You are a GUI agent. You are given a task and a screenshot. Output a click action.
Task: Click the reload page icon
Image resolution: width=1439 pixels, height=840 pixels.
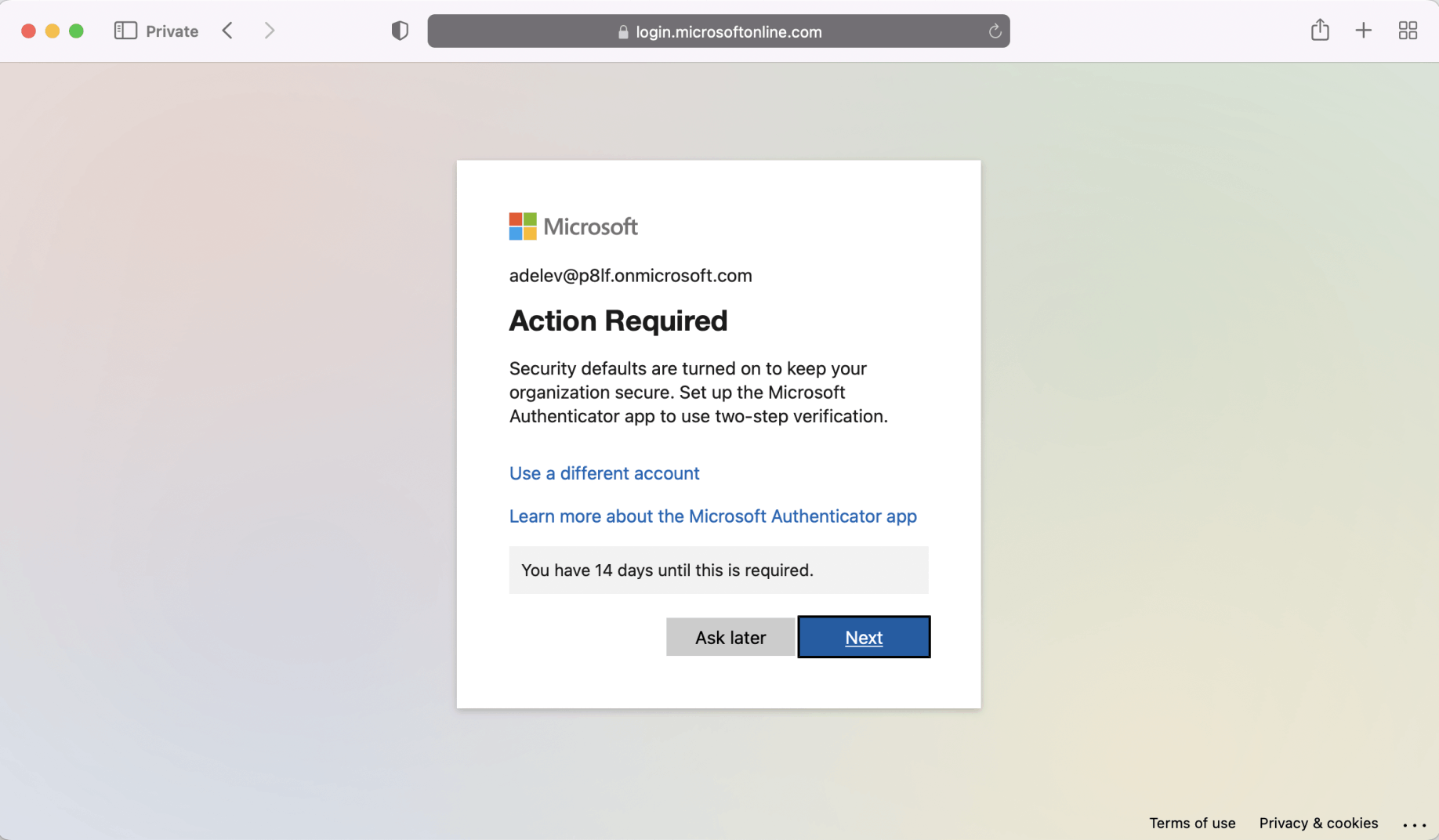pos(995,31)
